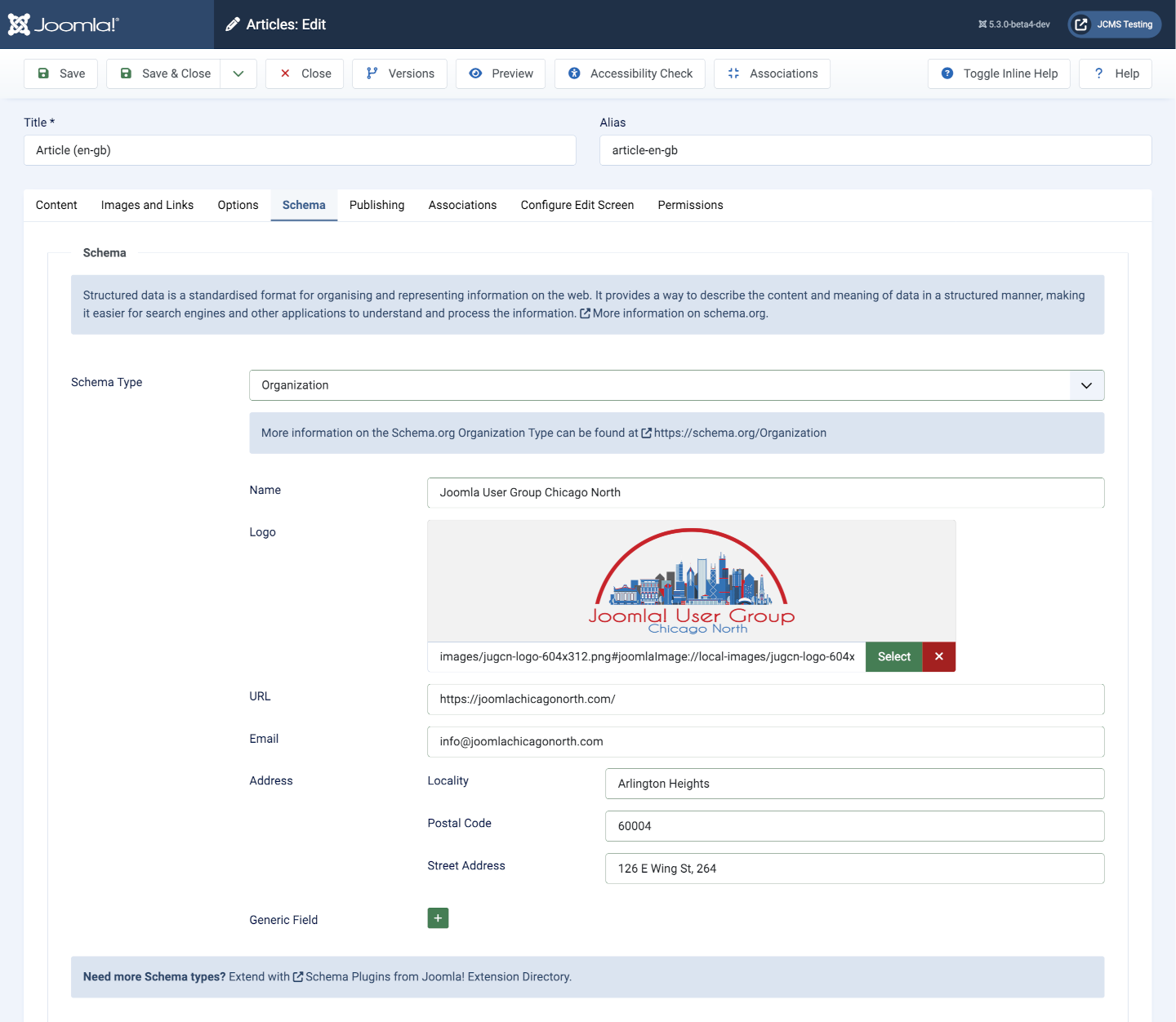Run the Accessibility Check
Image resolution: width=1176 pixels, height=1022 pixels.
tap(630, 73)
